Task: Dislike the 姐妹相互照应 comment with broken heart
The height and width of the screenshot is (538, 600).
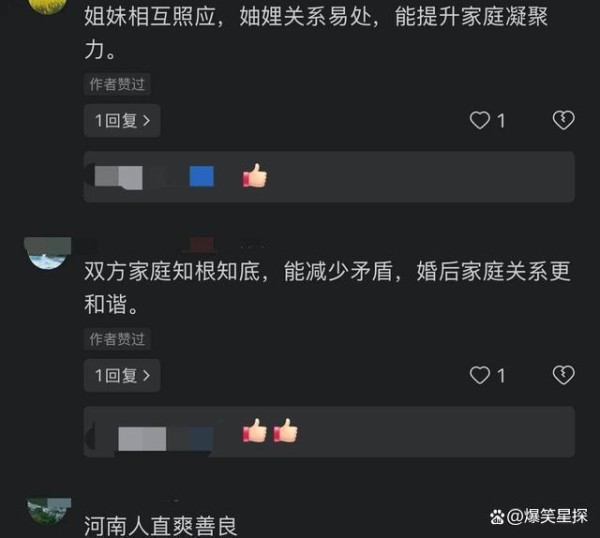Action: [x=563, y=120]
